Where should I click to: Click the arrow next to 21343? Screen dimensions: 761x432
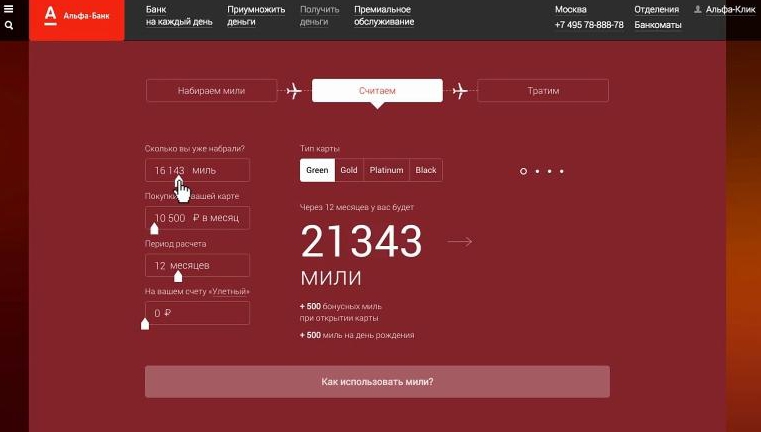pyautogui.click(x=460, y=241)
